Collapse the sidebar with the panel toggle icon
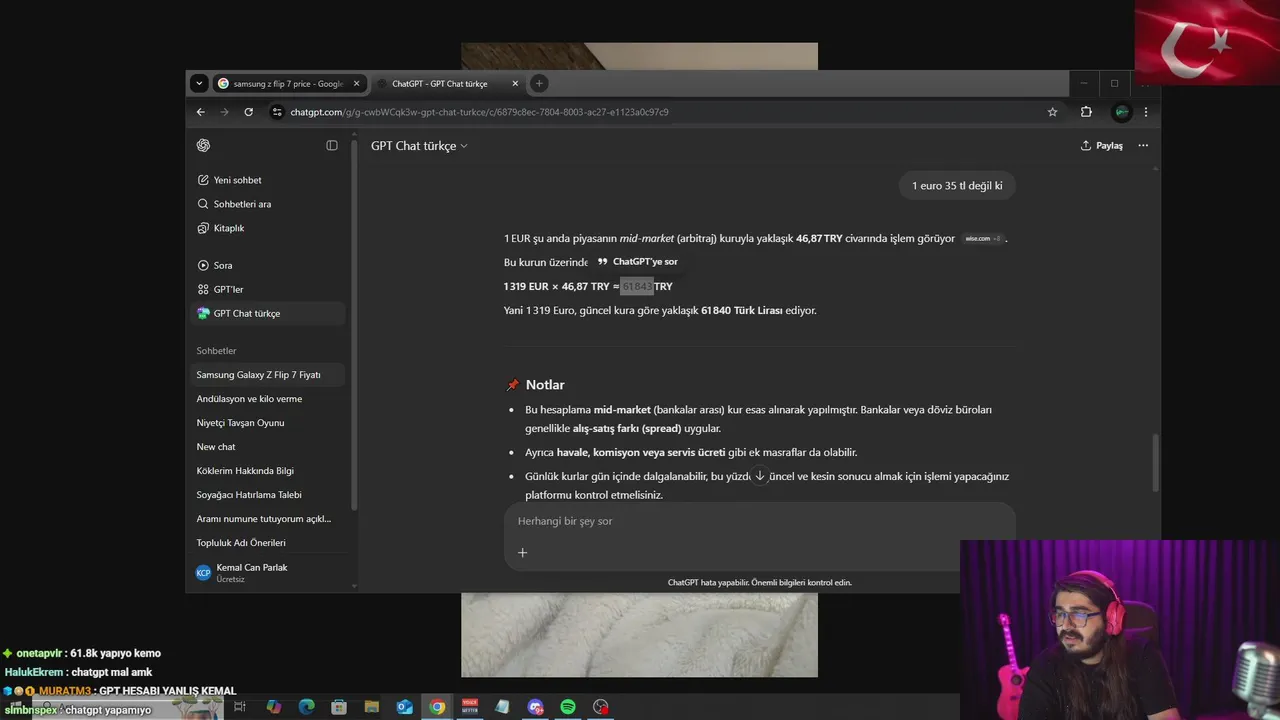This screenshot has width=1280, height=720. [332, 145]
